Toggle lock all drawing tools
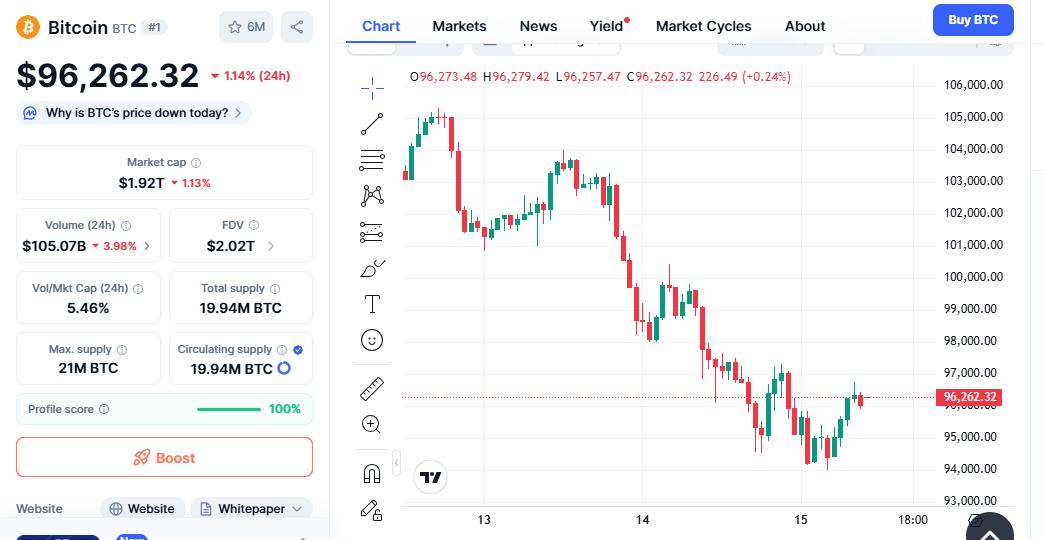This screenshot has height=540, width=1044. click(372, 510)
